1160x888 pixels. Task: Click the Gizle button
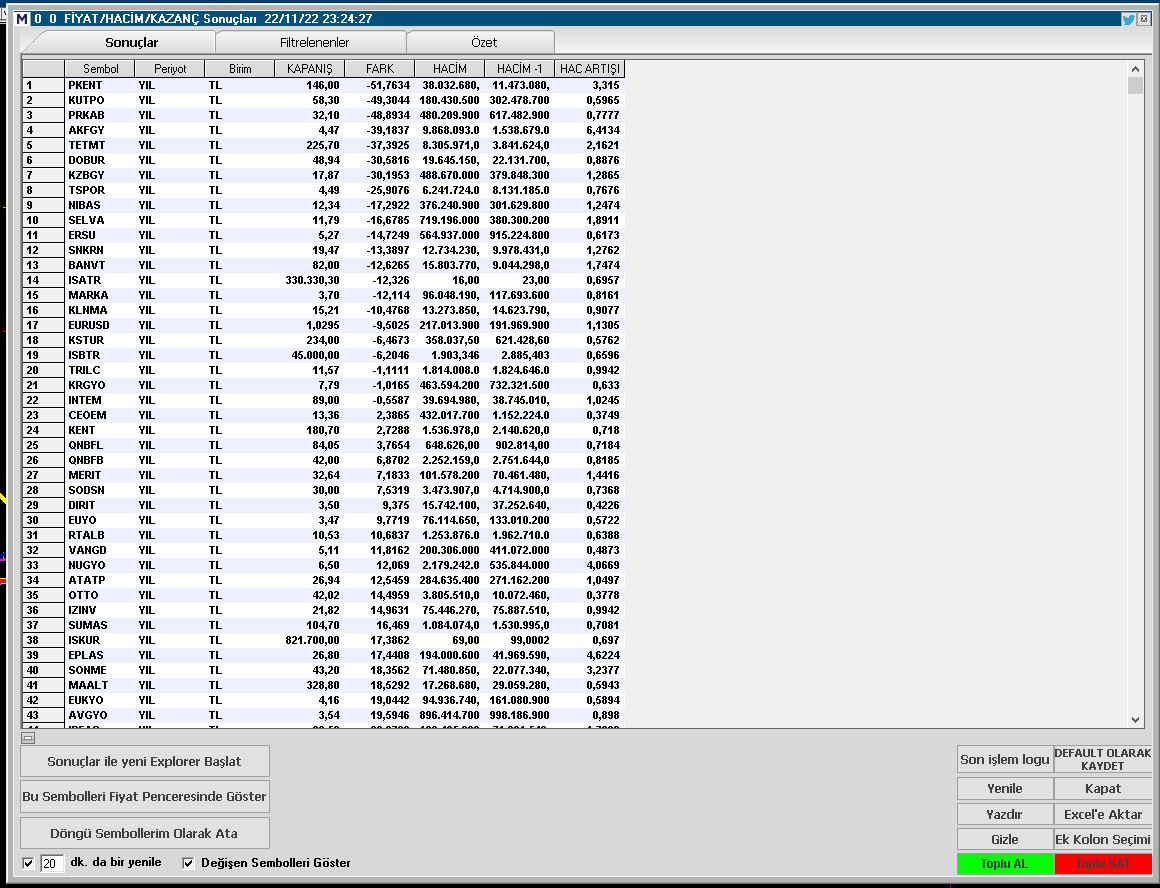1005,839
